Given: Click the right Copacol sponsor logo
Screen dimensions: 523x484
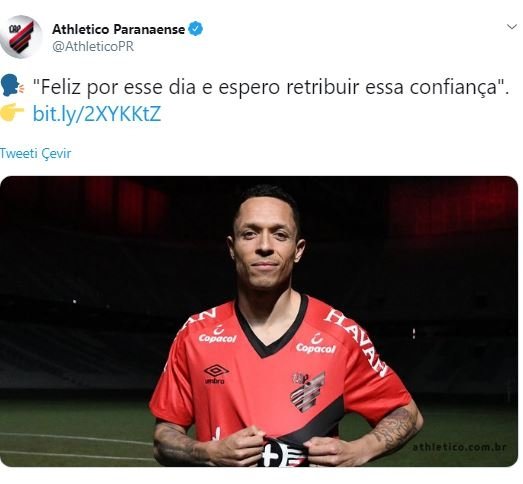Looking at the screenshot, I should tap(316, 345).
